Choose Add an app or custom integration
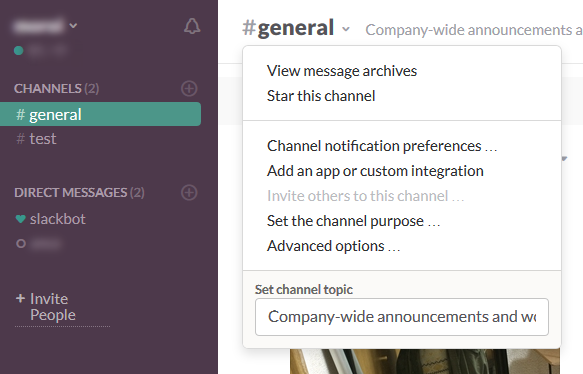Image resolution: width=583 pixels, height=374 pixels. tap(375, 171)
